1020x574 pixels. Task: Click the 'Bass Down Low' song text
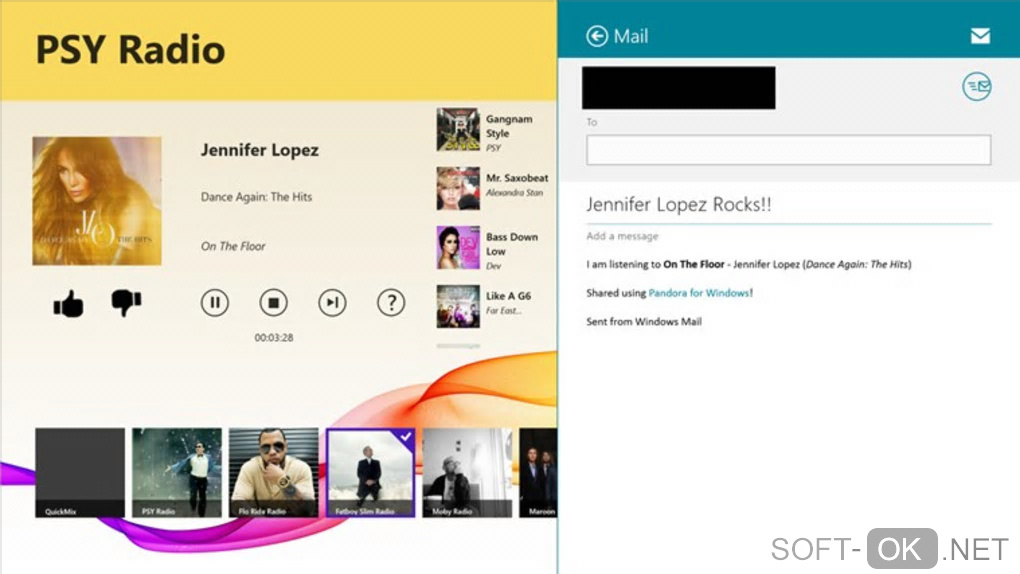click(511, 244)
